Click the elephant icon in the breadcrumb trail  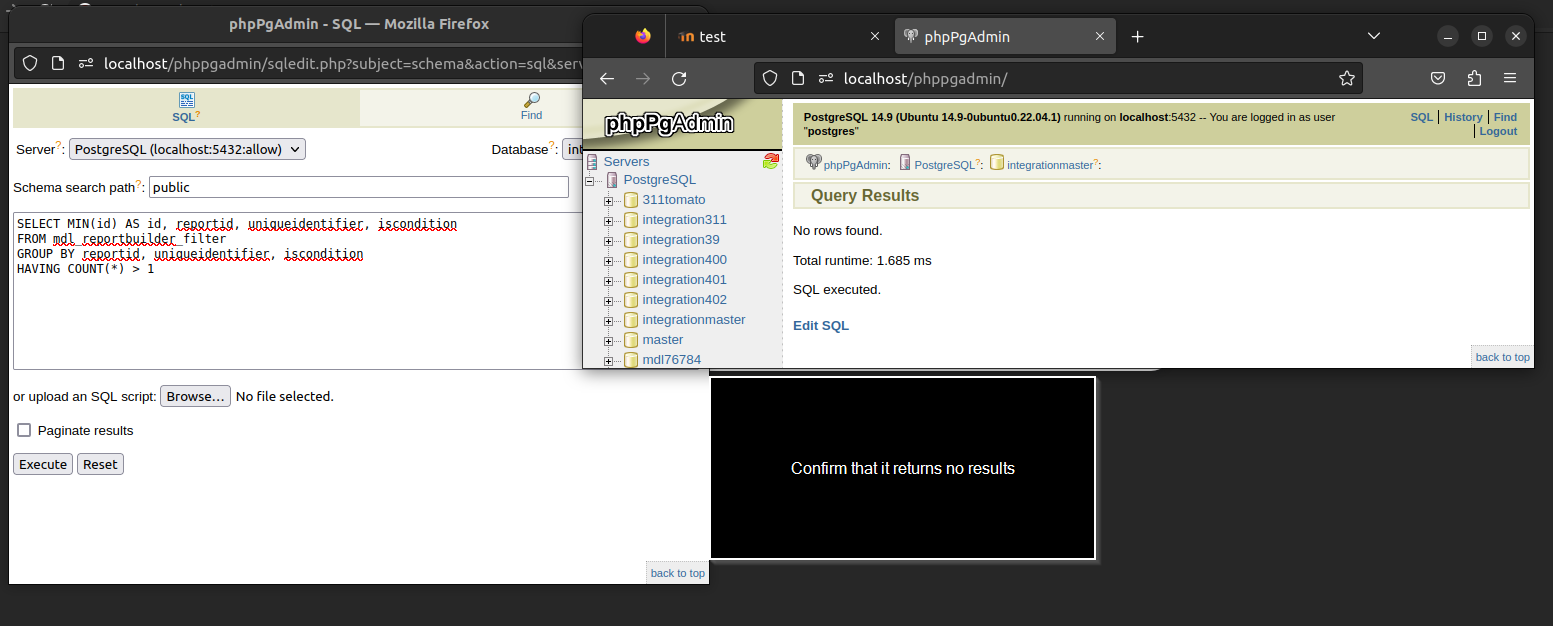(813, 163)
